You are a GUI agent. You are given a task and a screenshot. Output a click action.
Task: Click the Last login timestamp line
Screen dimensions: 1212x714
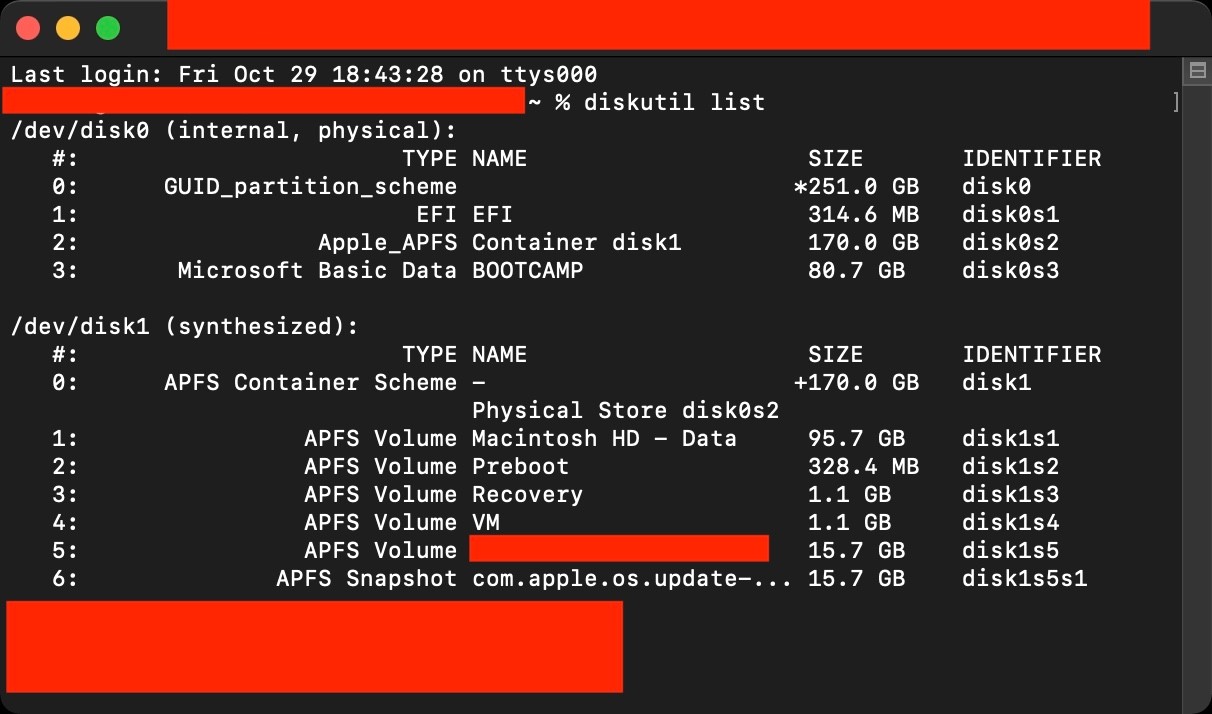click(304, 74)
